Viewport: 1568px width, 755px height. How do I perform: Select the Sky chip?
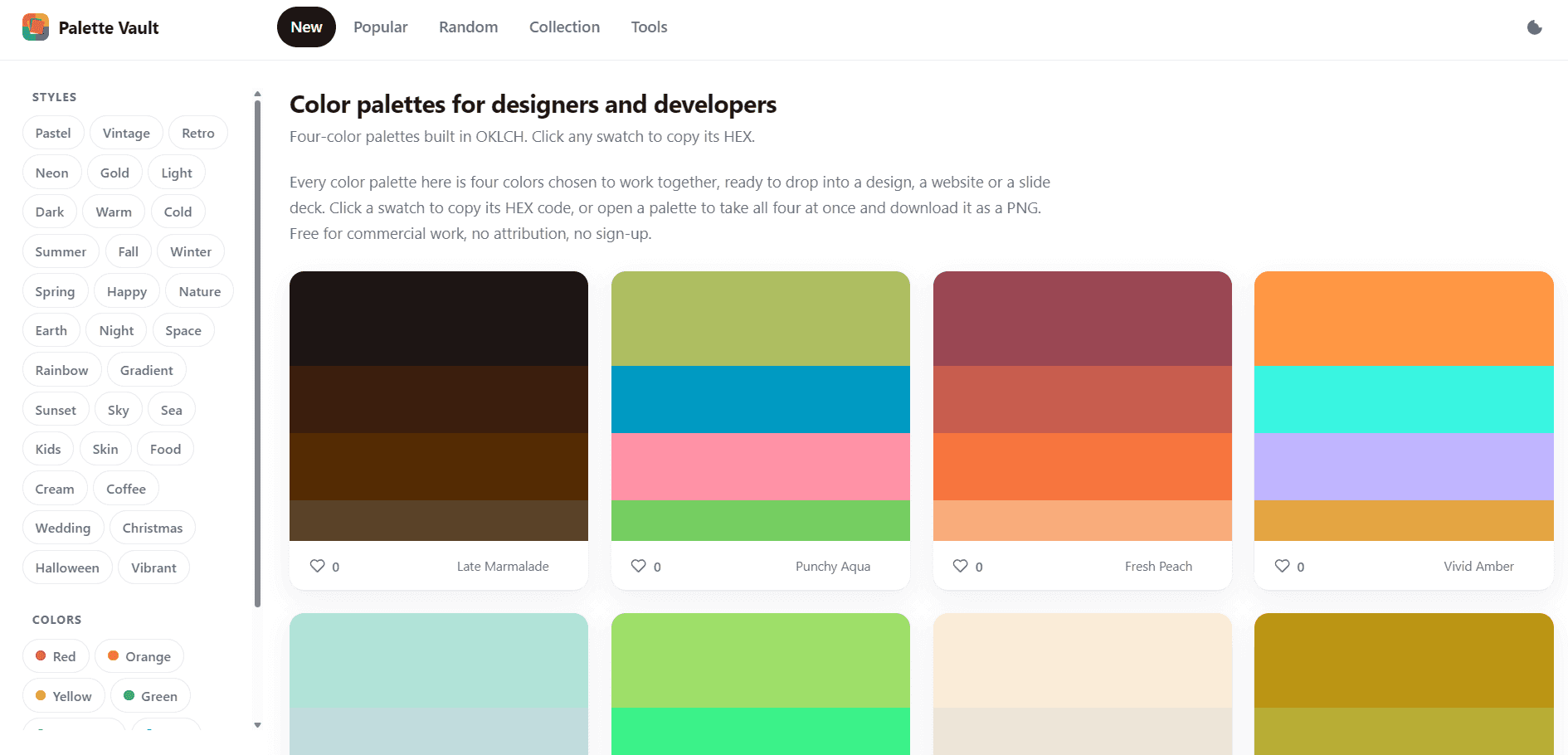point(119,410)
